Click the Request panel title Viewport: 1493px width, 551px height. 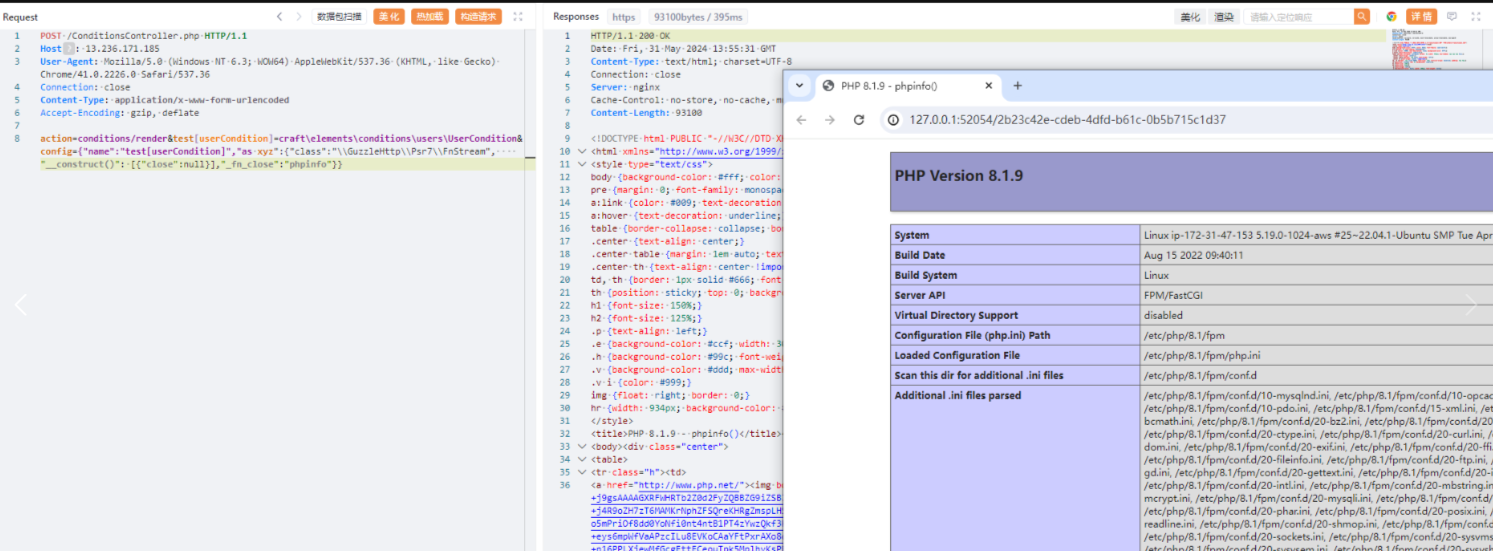click(x=20, y=17)
